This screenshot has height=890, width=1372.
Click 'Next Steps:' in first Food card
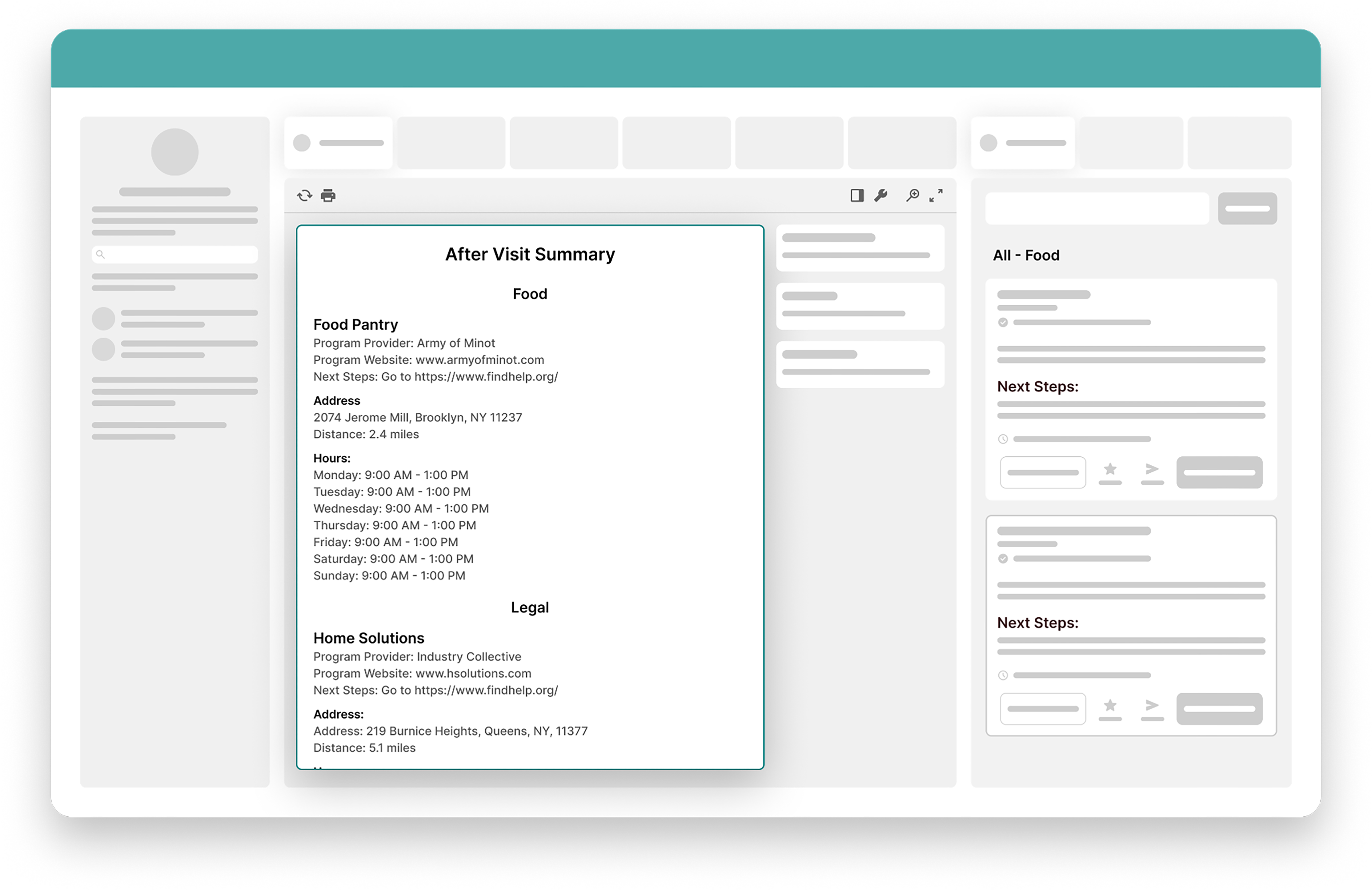tap(1038, 387)
